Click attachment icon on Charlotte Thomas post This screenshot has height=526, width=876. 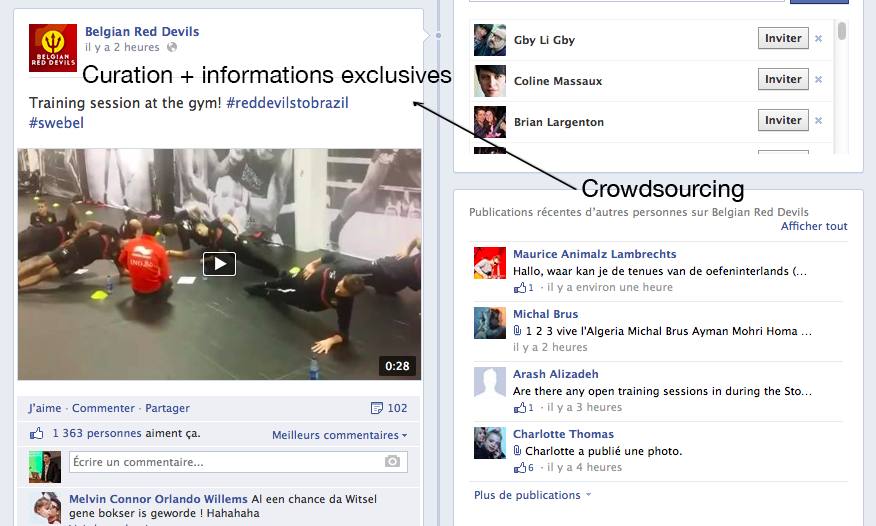point(517,451)
